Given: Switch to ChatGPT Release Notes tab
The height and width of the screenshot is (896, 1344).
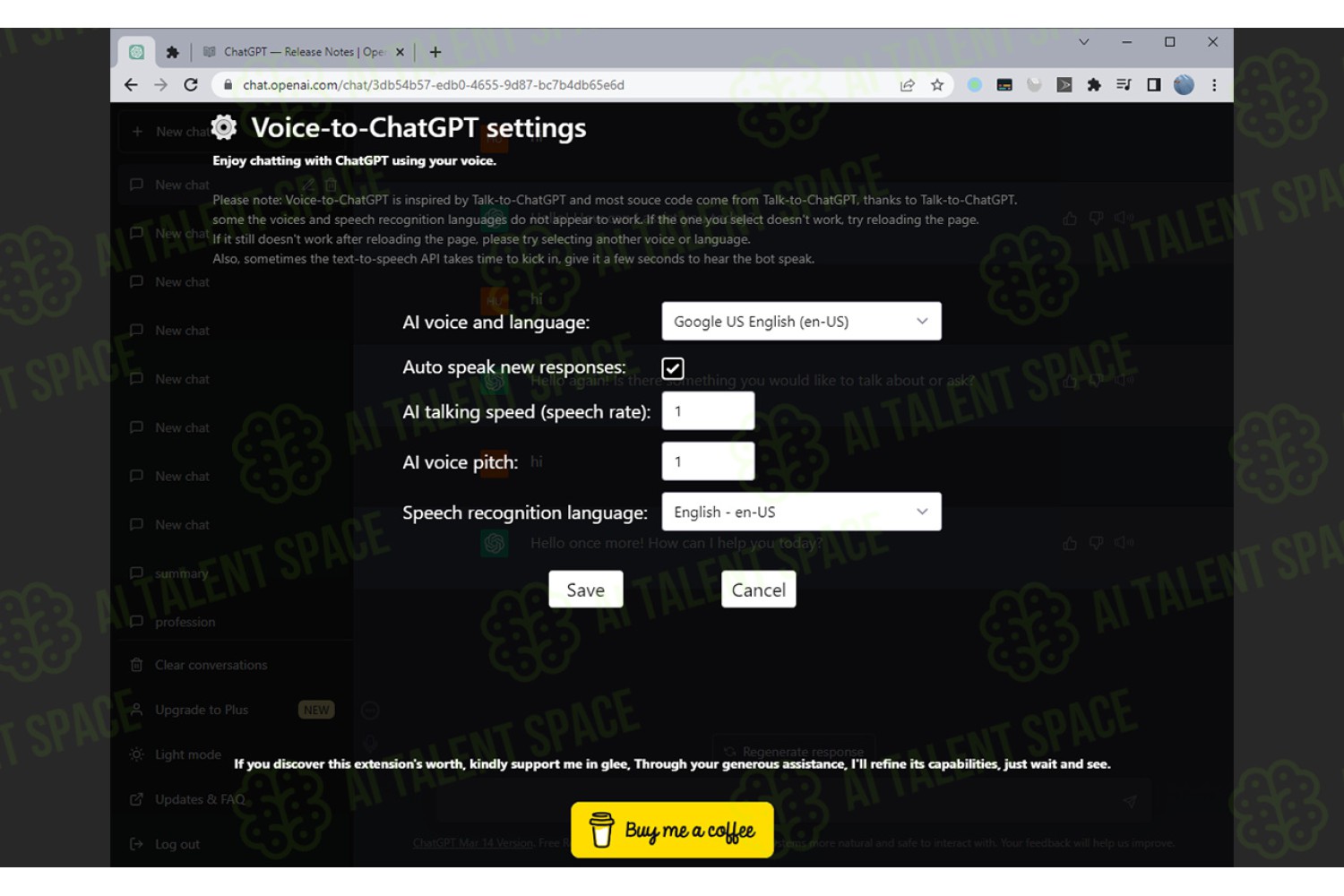Looking at the screenshot, I should pyautogui.click(x=304, y=52).
